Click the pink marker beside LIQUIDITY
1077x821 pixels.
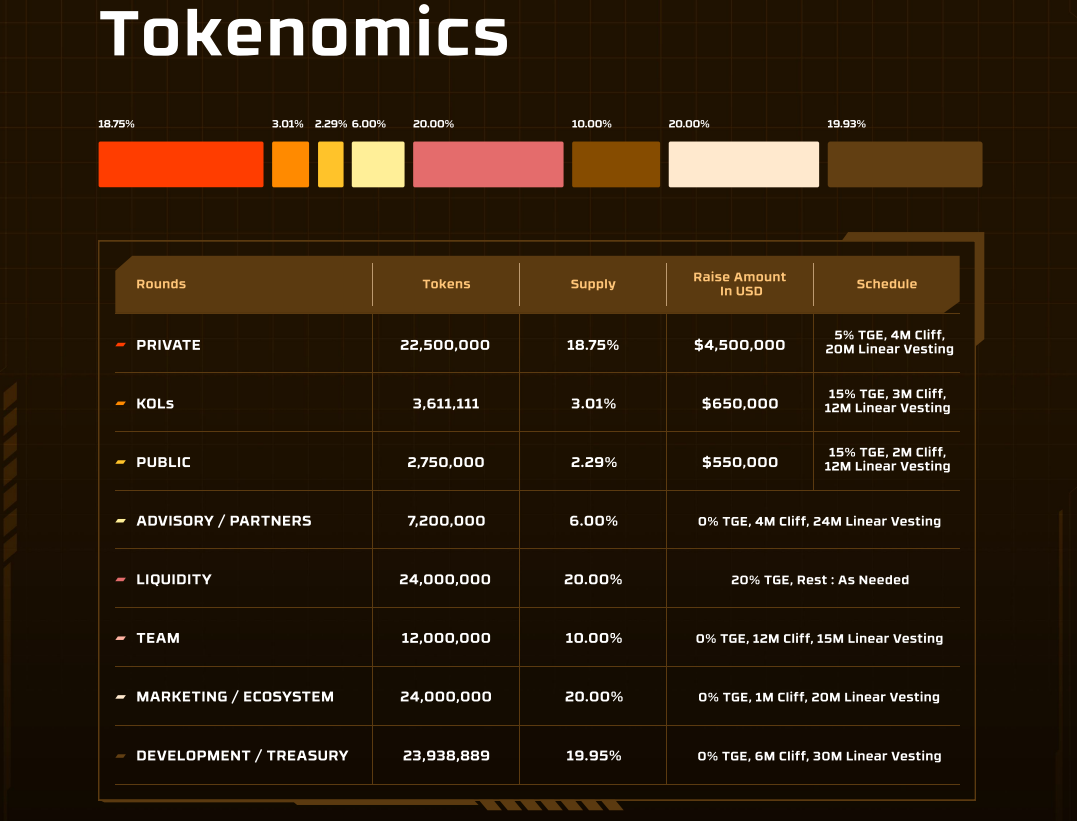[120, 580]
